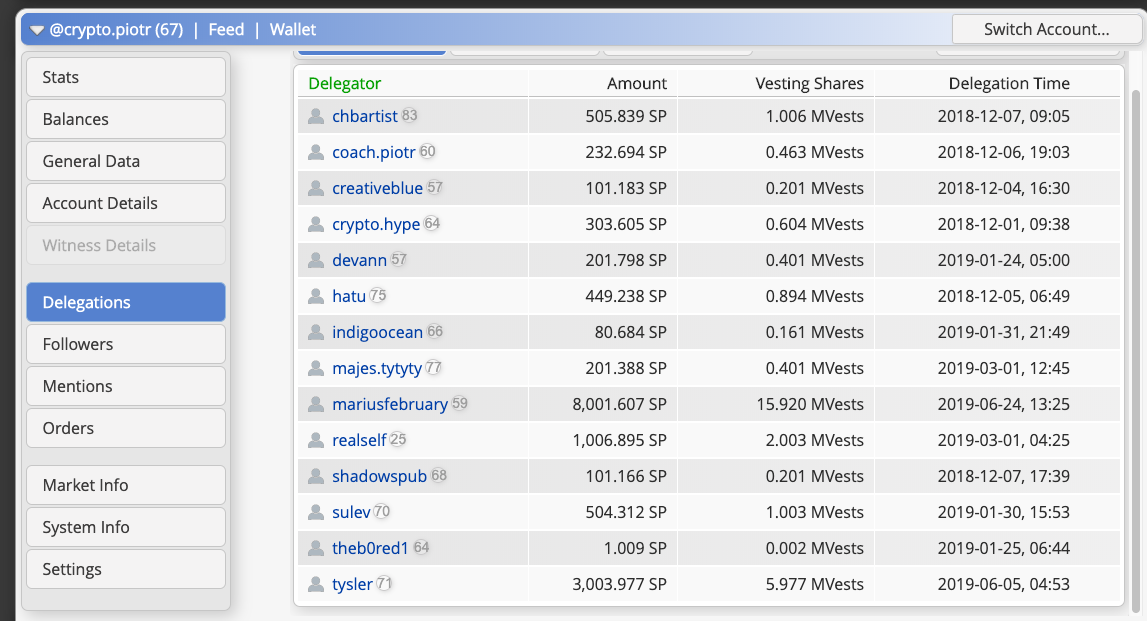Click the vertical scrollbar on the right

point(1134,340)
